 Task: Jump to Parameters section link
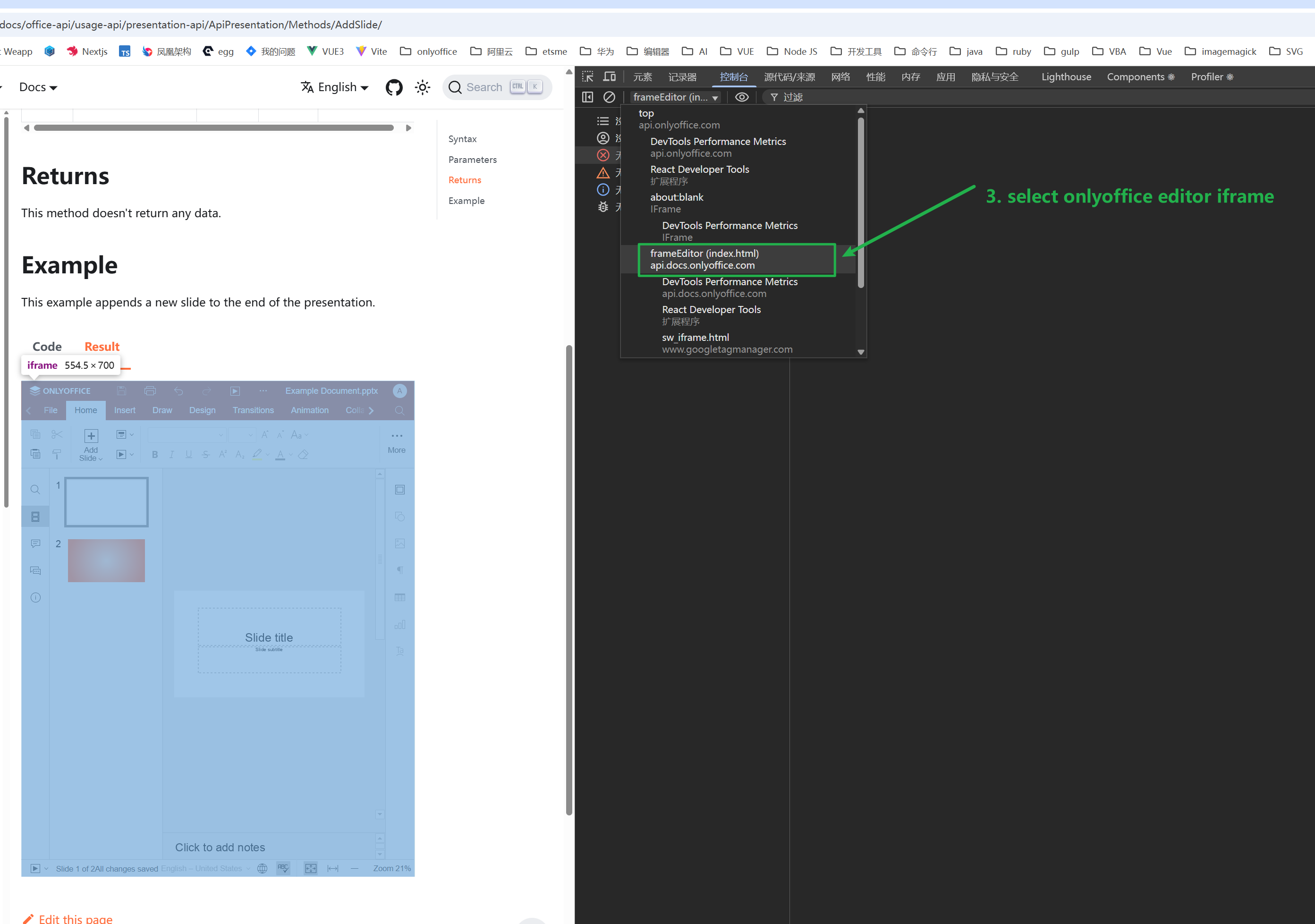pos(473,159)
